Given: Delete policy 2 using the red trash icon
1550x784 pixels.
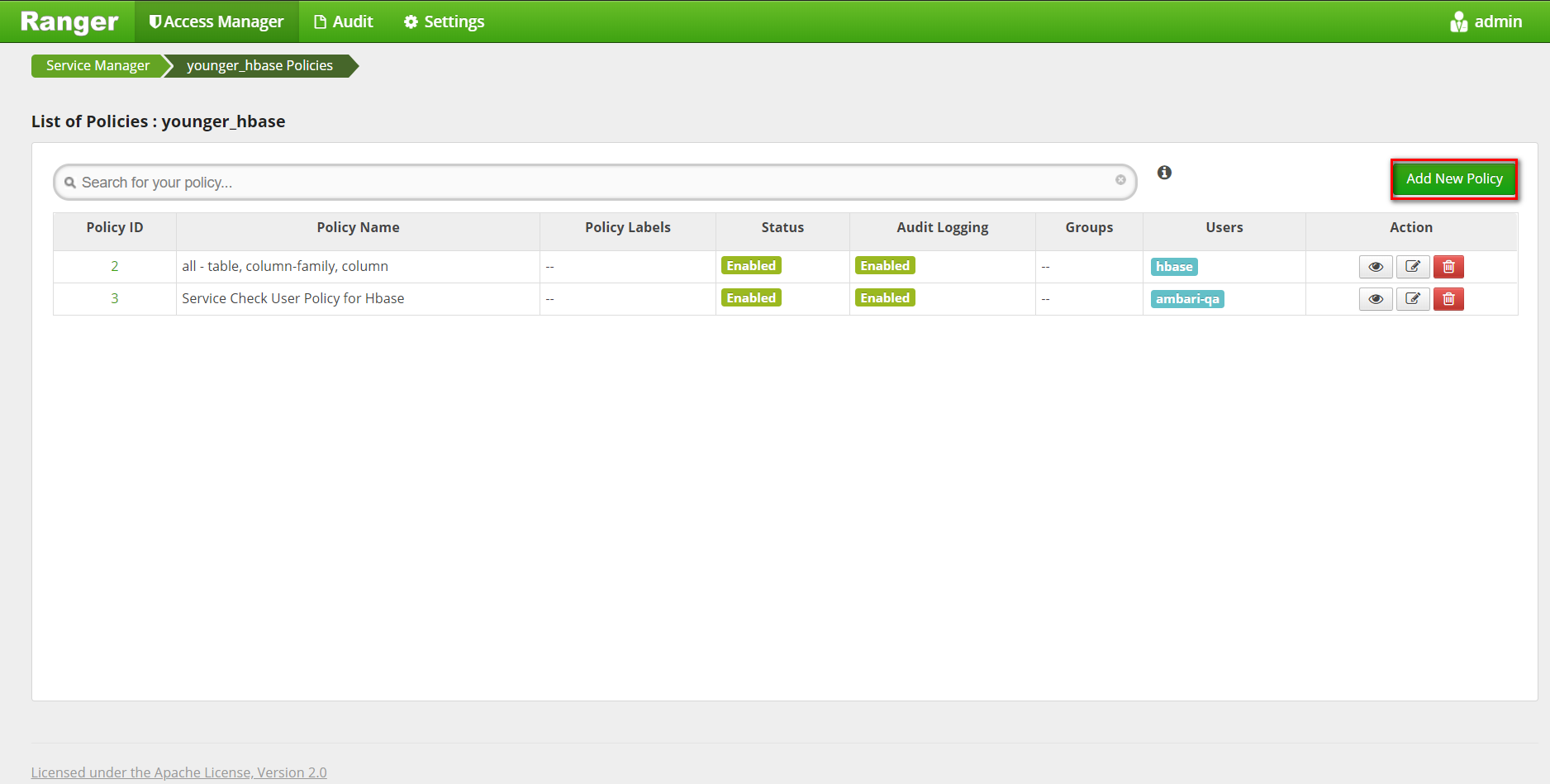Looking at the screenshot, I should coord(1448,266).
